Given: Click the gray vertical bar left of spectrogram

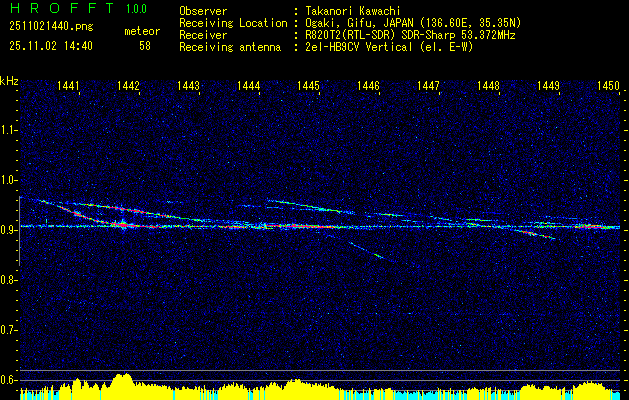Looking at the screenshot, I should click(x=20, y=231).
